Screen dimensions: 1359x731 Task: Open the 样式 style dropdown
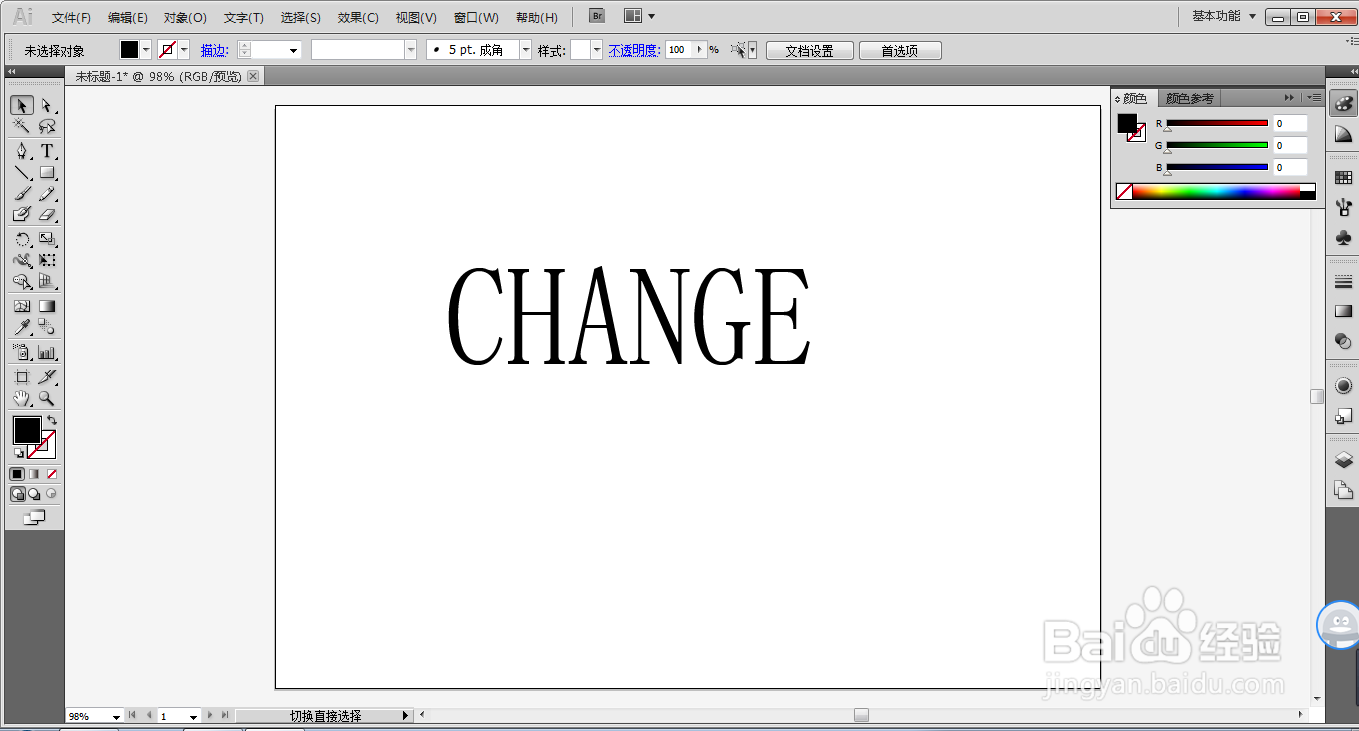pos(597,50)
